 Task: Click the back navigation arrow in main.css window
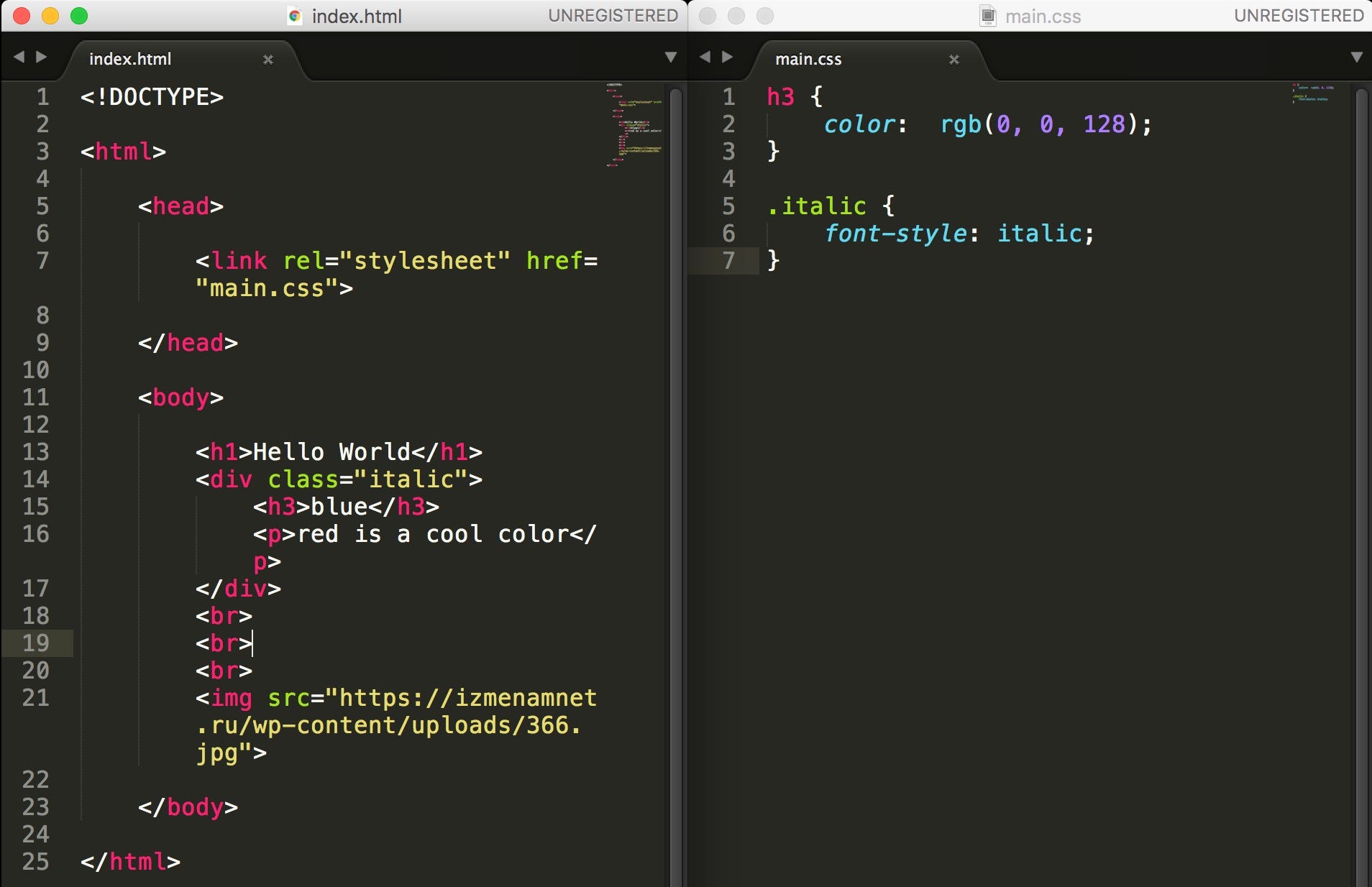click(706, 58)
